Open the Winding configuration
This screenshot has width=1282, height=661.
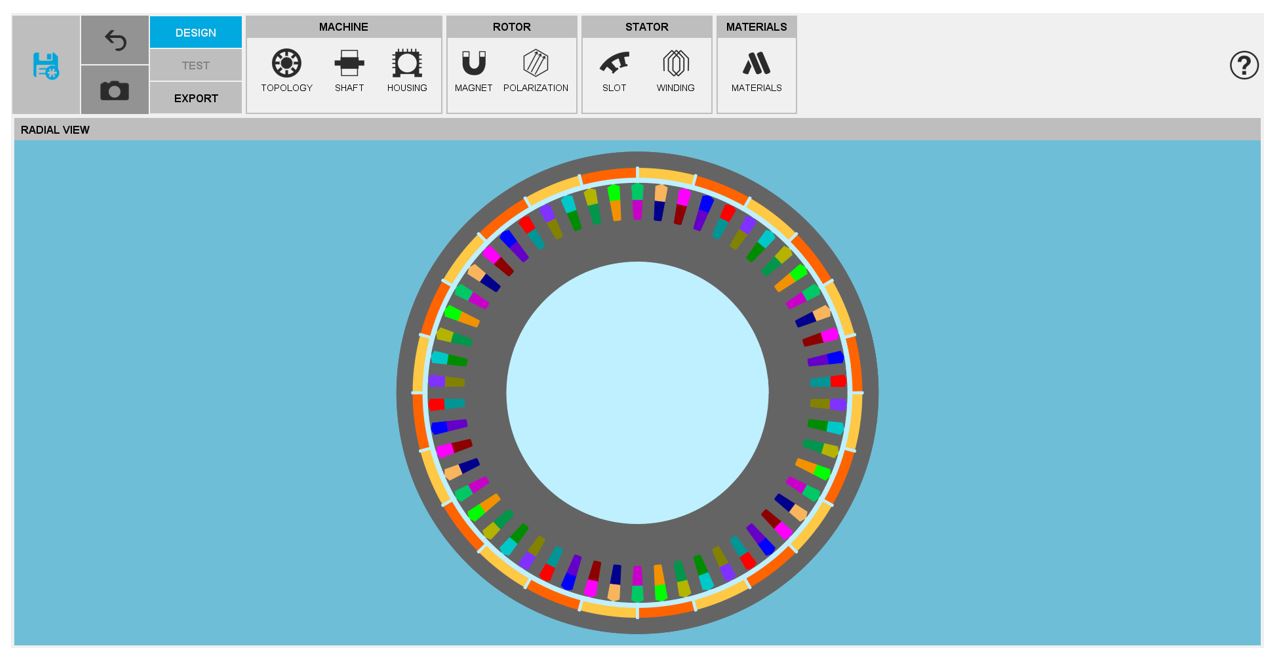[x=676, y=71]
